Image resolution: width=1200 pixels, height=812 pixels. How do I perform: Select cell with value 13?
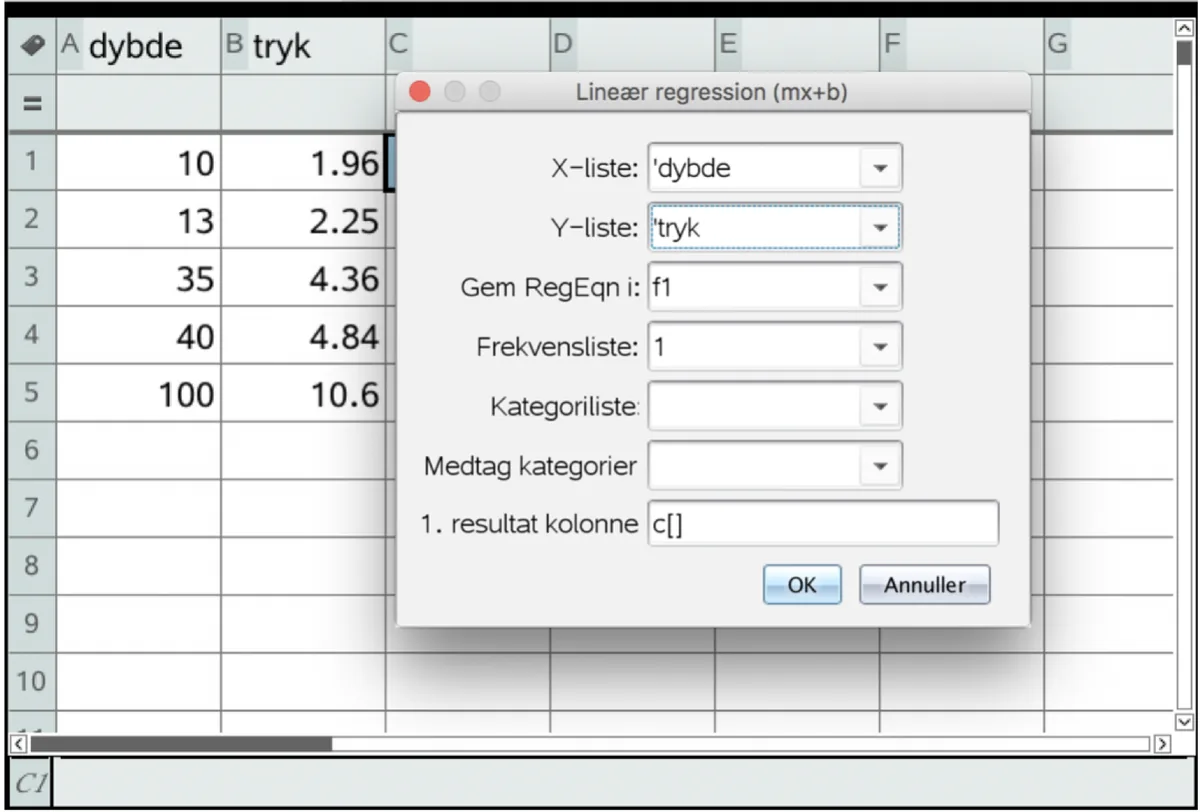138,220
